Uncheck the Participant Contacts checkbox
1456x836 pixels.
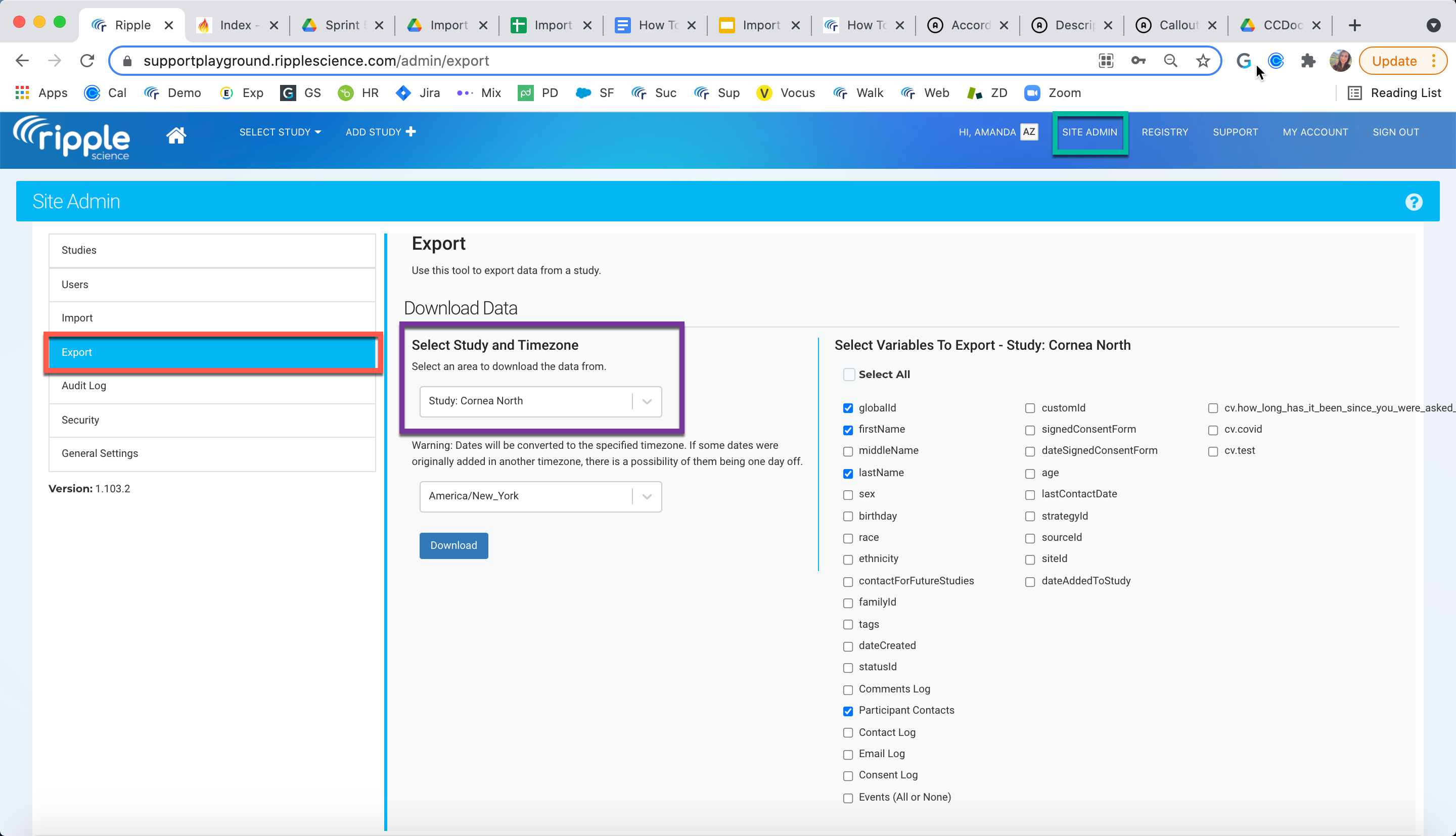click(x=848, y=711)
